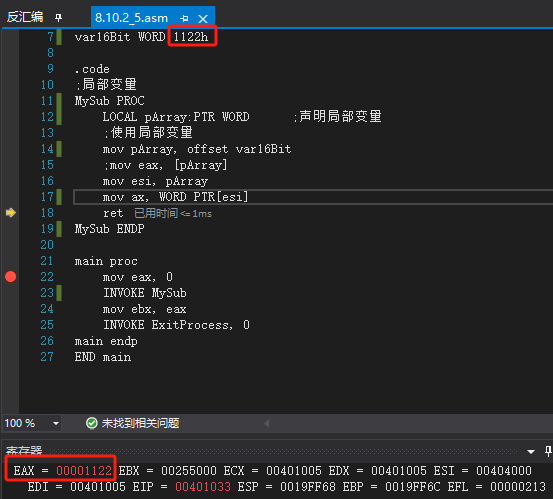Screen dimensions: 553x499
Task: Click the yellow execution arrow at line 18
Action: pyautogui.click(x=11, y=213)
